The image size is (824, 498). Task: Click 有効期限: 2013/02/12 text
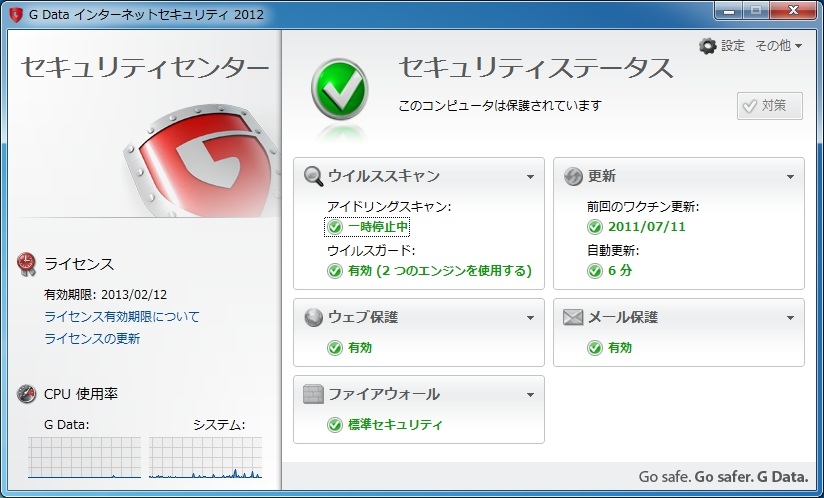[x=105, y=295]
